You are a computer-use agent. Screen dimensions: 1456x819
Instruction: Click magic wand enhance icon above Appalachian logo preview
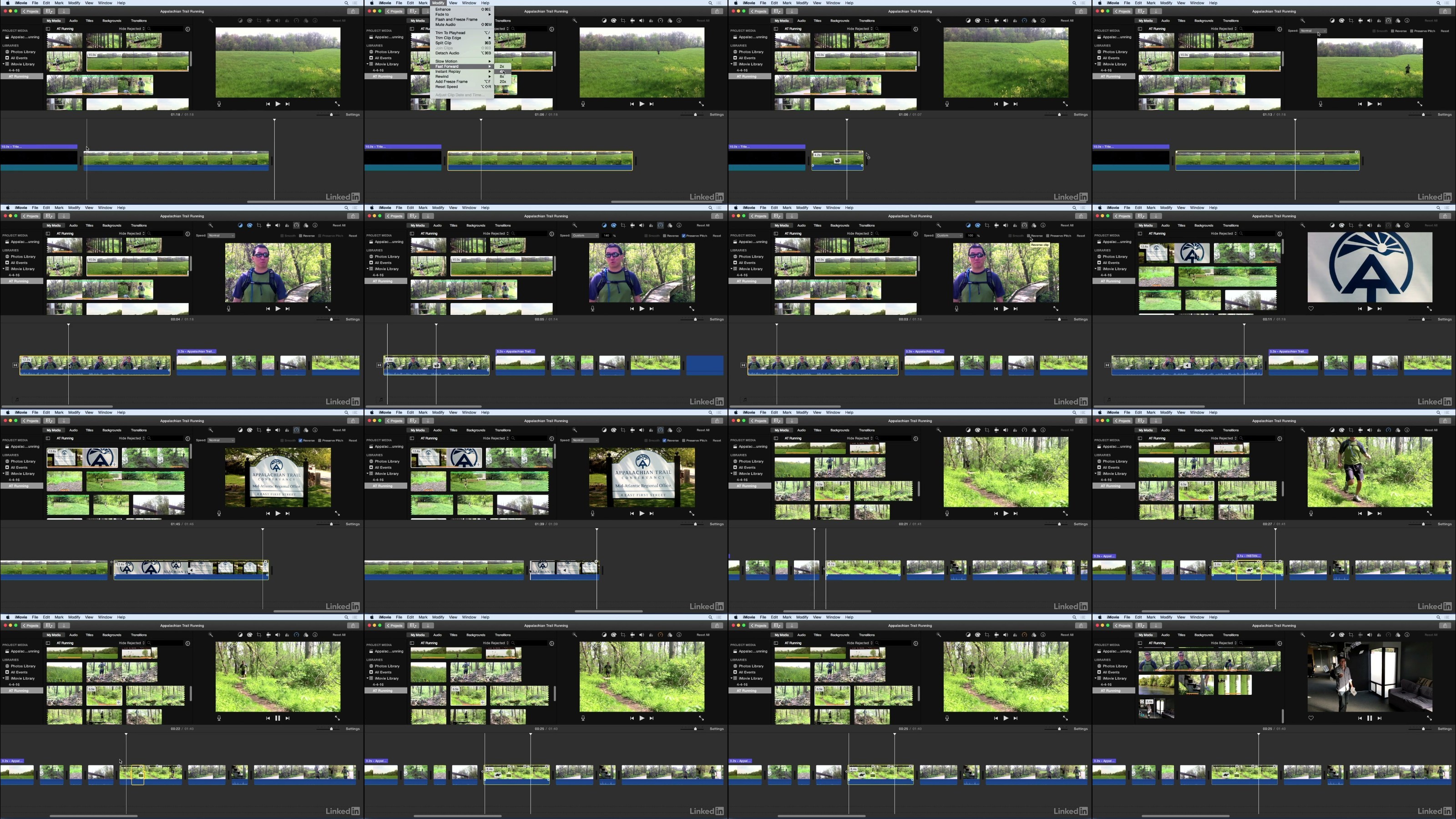pyautogui.click(x=1303, y=225)
